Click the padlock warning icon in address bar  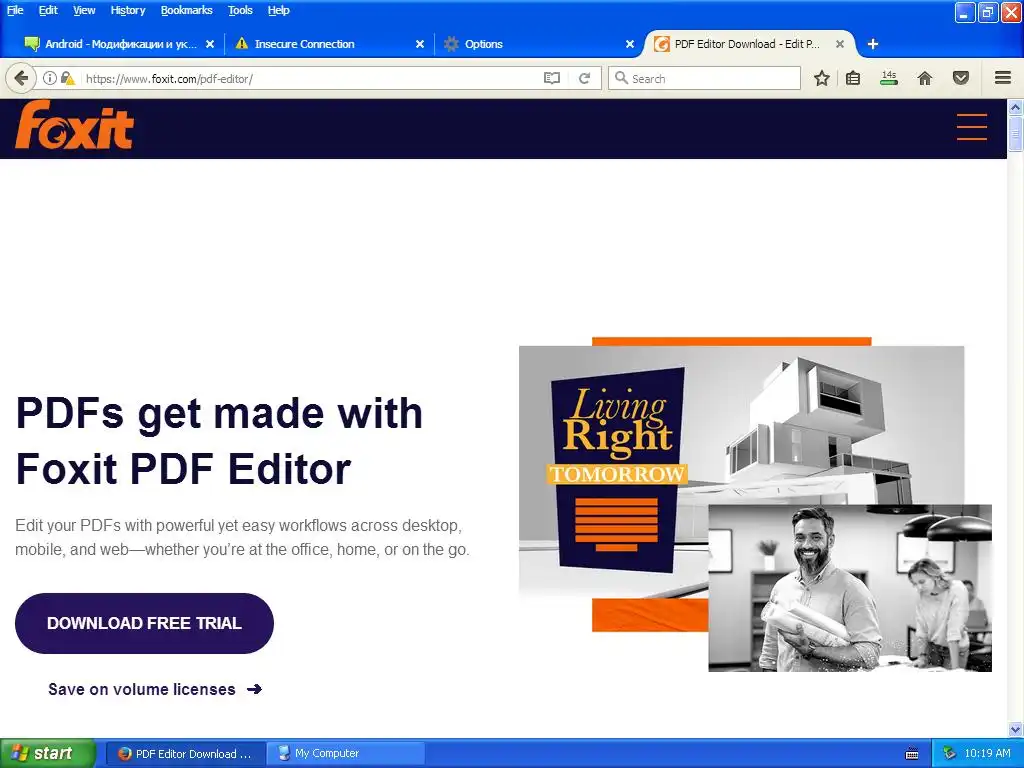(67, 78)
